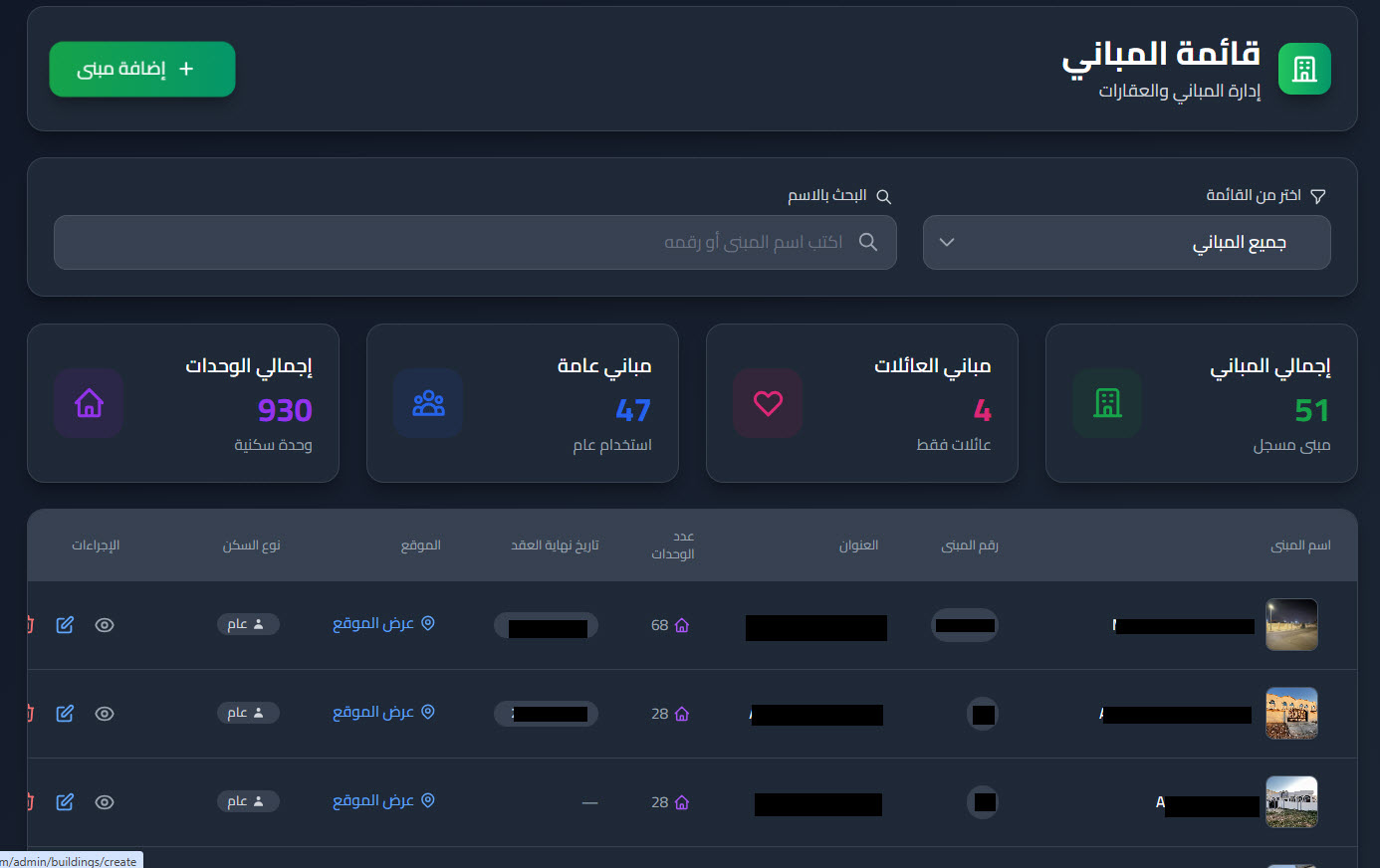Click the family buildings value 4
The image size is (1380, 868).
click(x=983, y=410)
